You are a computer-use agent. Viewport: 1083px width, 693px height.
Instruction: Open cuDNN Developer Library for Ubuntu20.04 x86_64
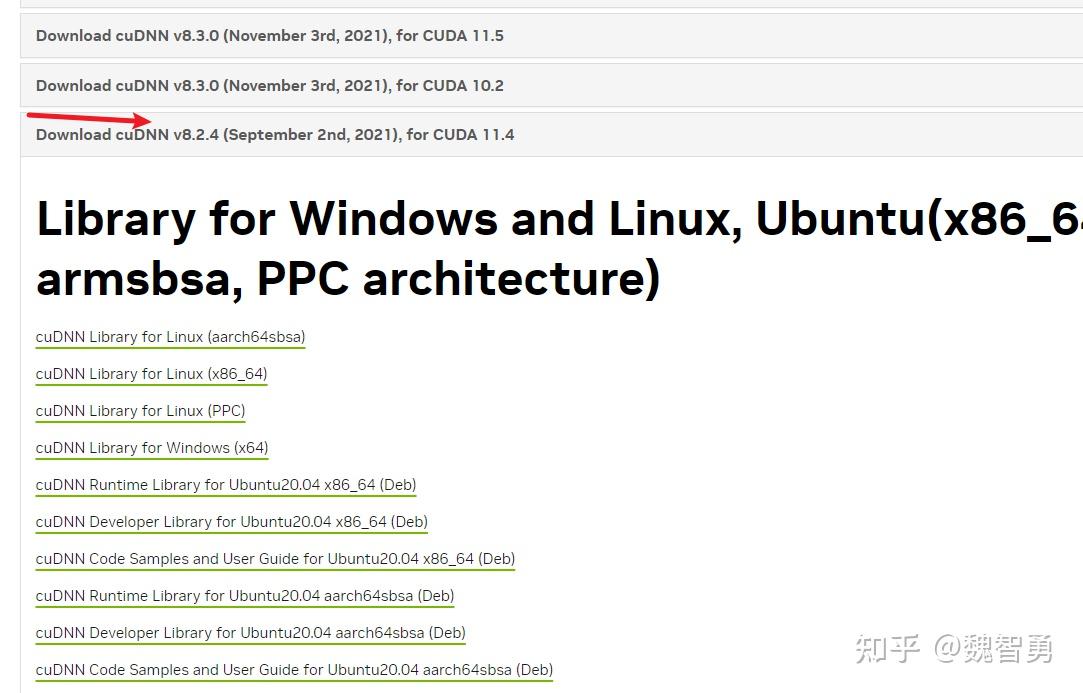click(x=231, y=521)
